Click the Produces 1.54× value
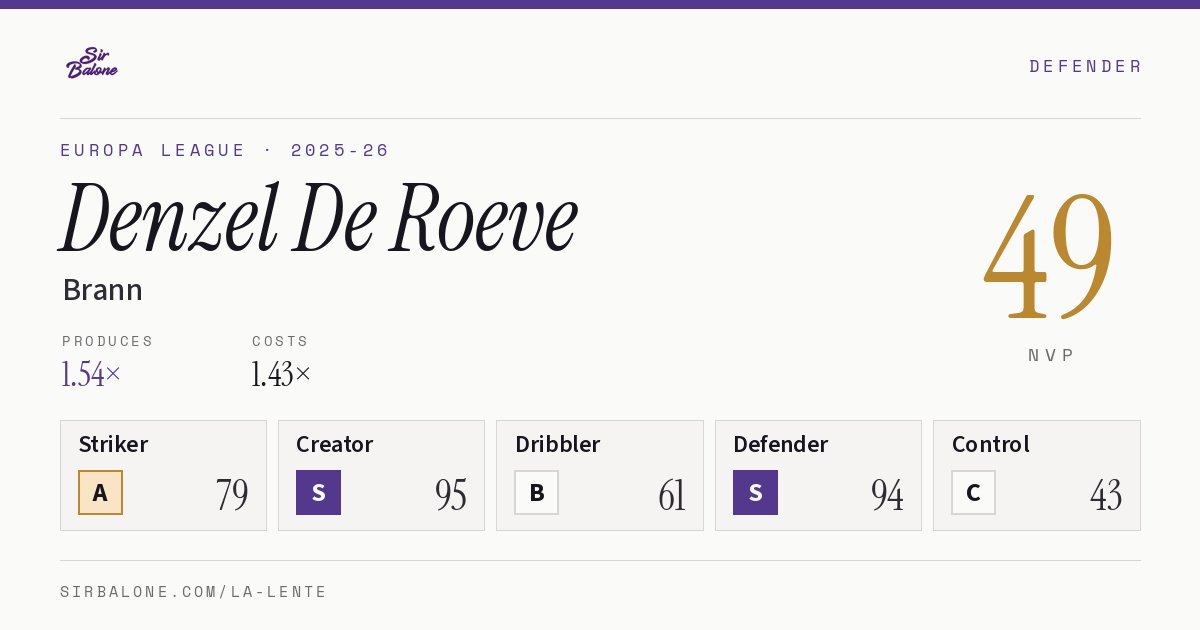 click(91, 374)
